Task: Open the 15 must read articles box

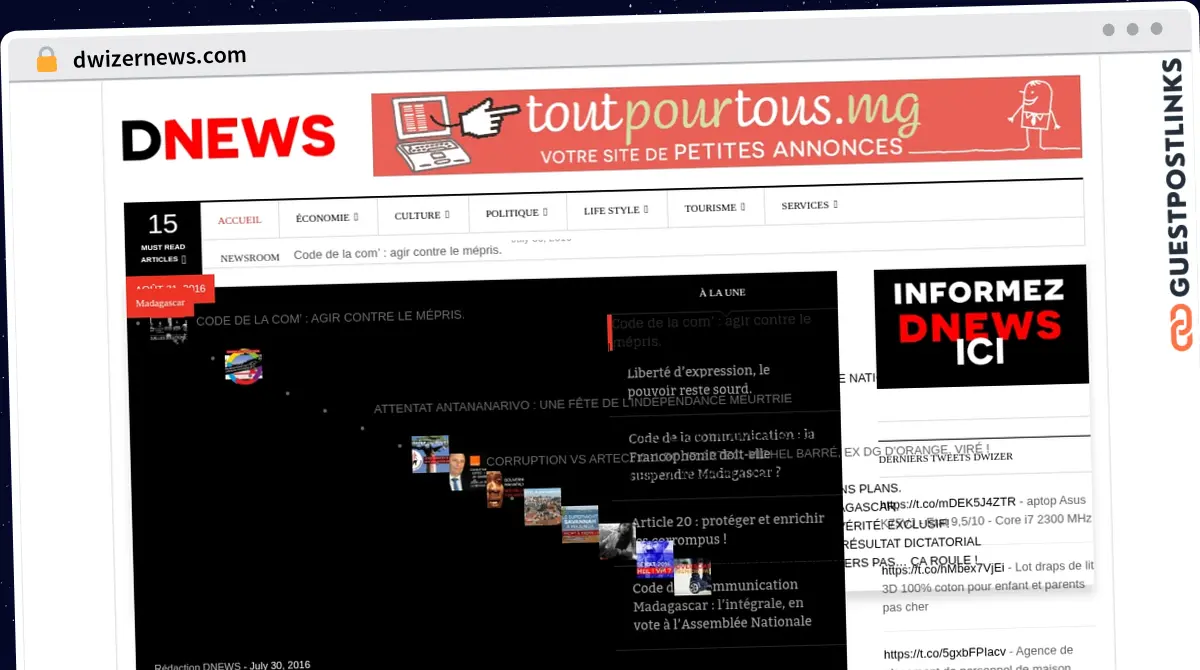Action: pyautogui.click(x=162, y=238)
